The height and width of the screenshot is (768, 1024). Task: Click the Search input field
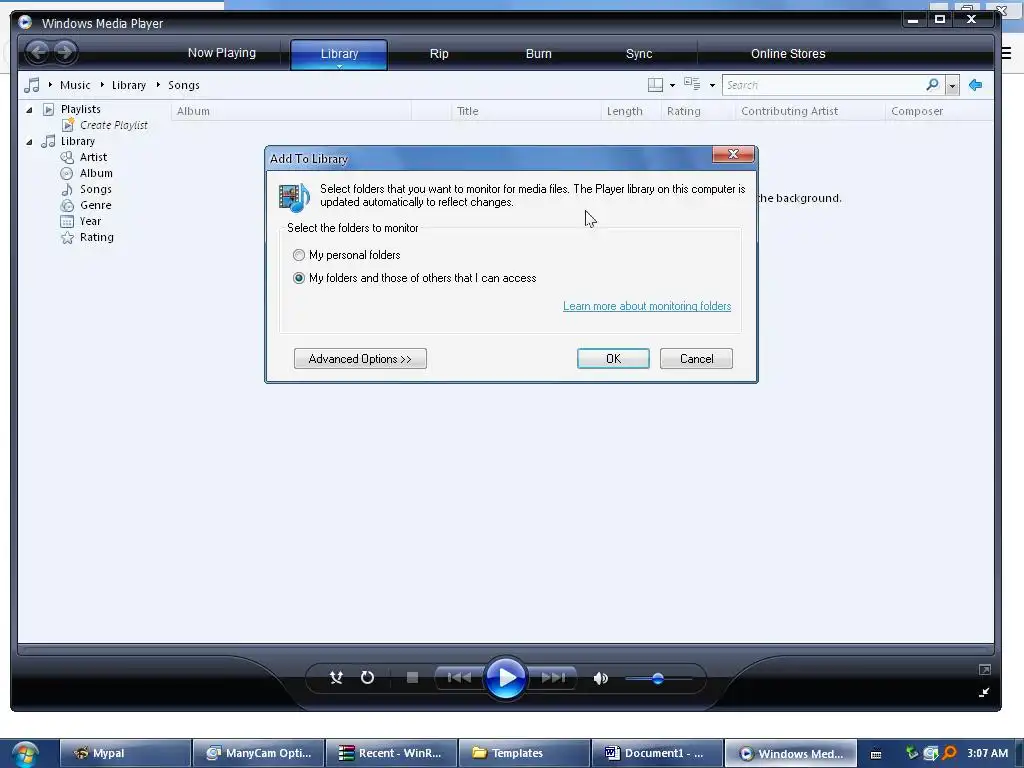coord(824,85)
